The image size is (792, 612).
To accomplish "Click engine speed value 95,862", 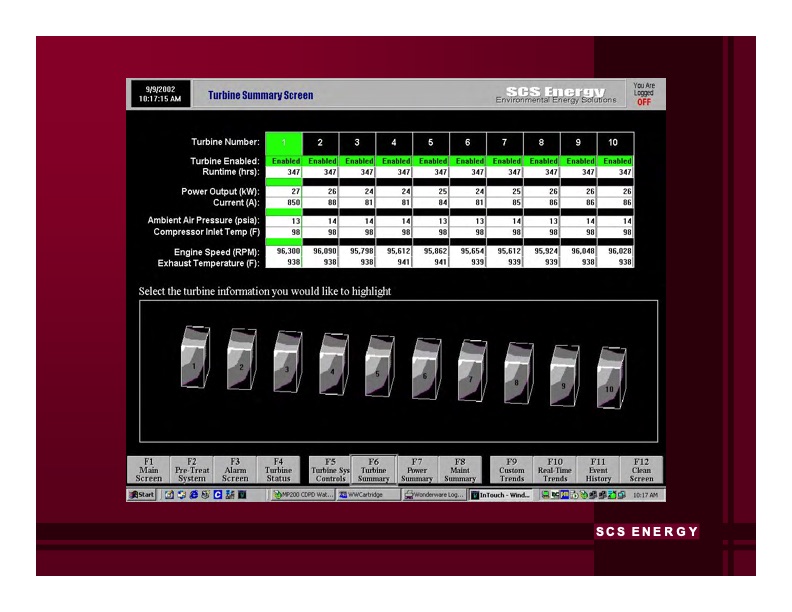I will coord(431,251).
